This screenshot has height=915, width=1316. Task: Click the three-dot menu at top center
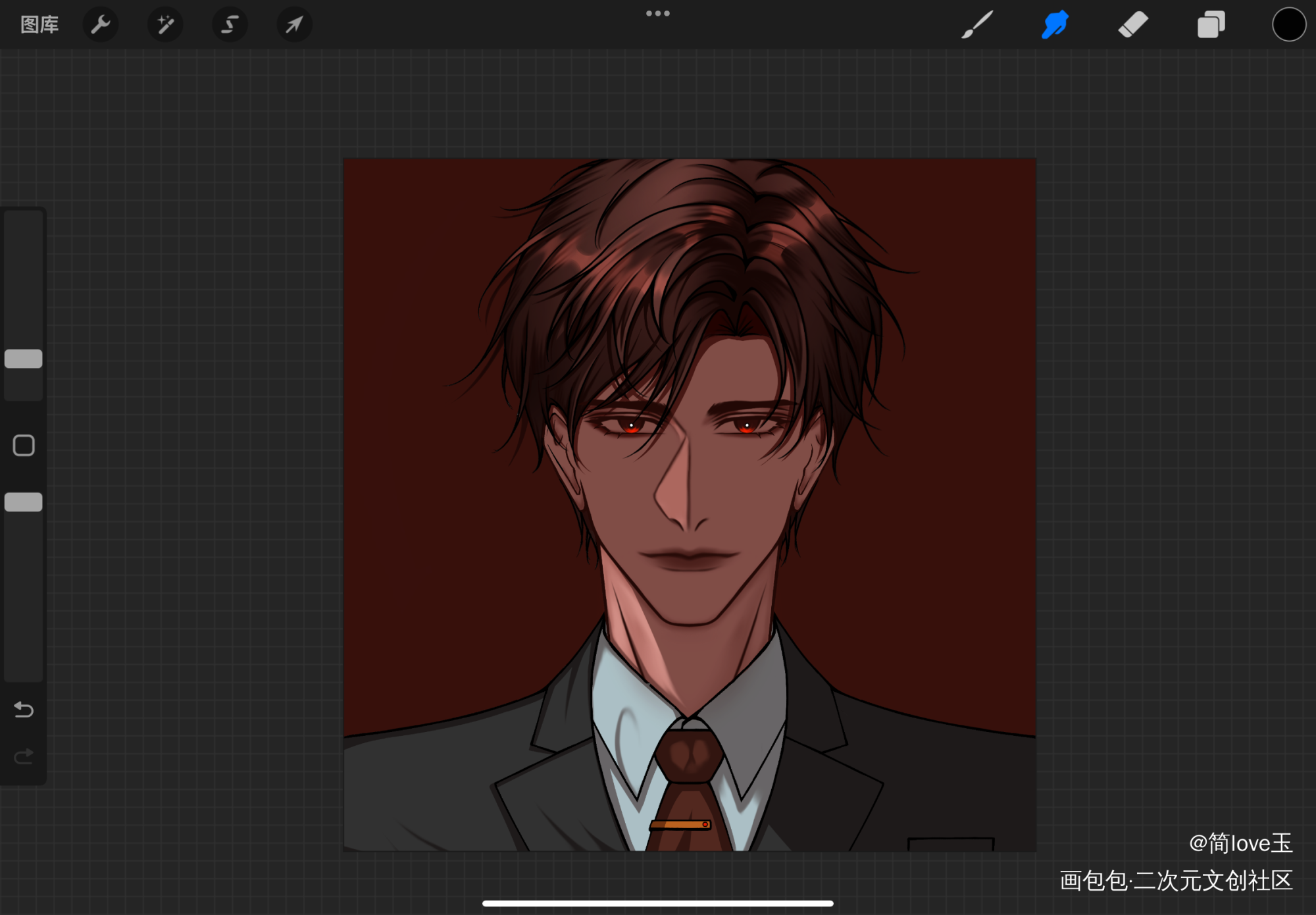658,13
